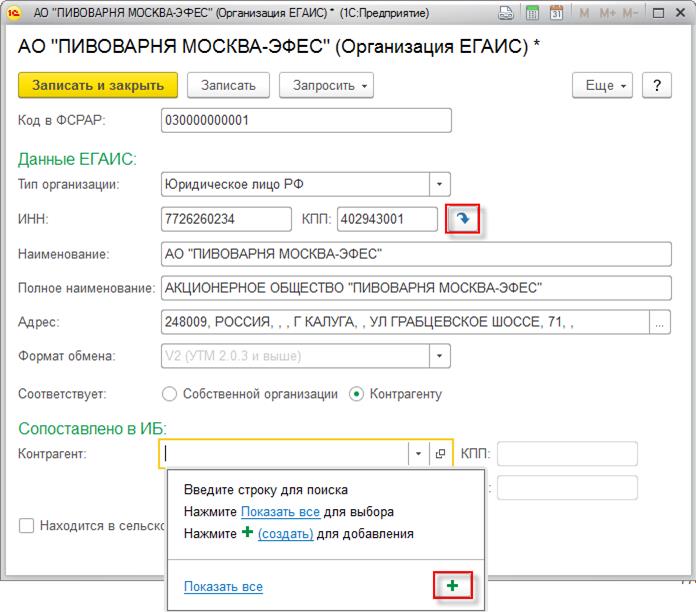Click the green plus next to (создать)
This screenshot has height=612, width=696.
[247, 532]
